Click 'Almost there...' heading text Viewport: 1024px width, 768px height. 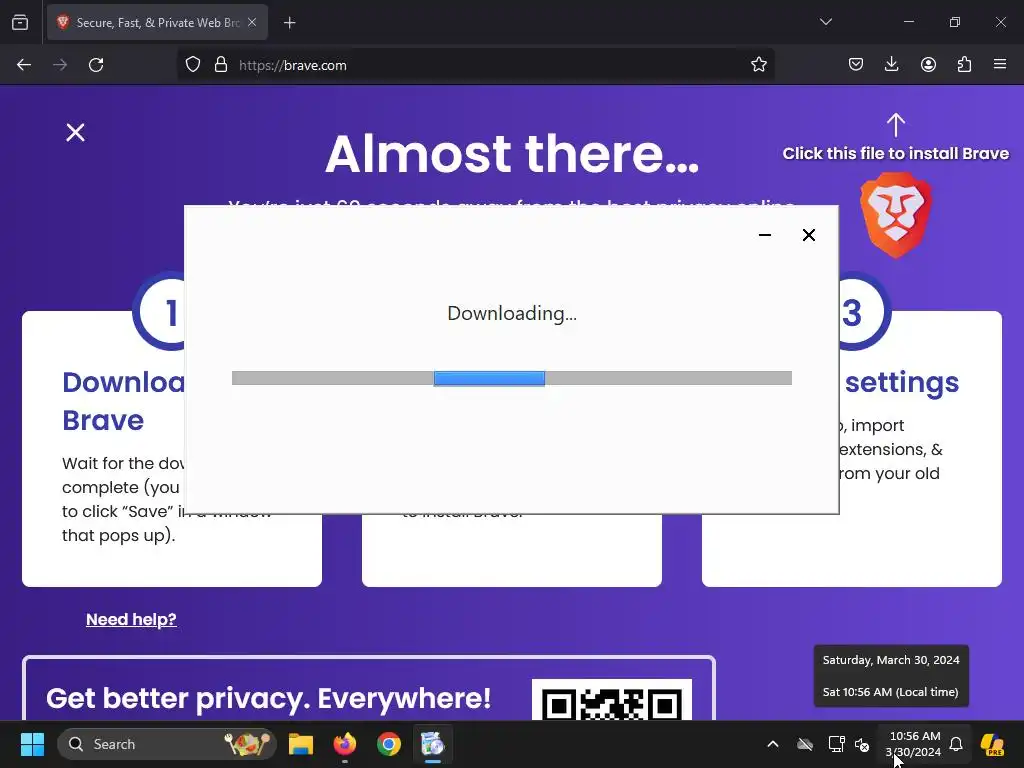pos(512,154)
